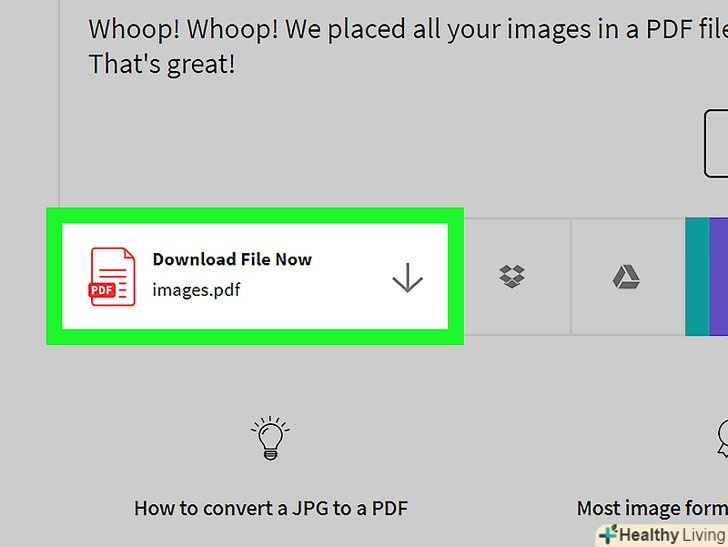Viewport: 728px width, 547px height.
Task: Click the Whoop! Whoop! success message
Action: [x=408, y=29]
